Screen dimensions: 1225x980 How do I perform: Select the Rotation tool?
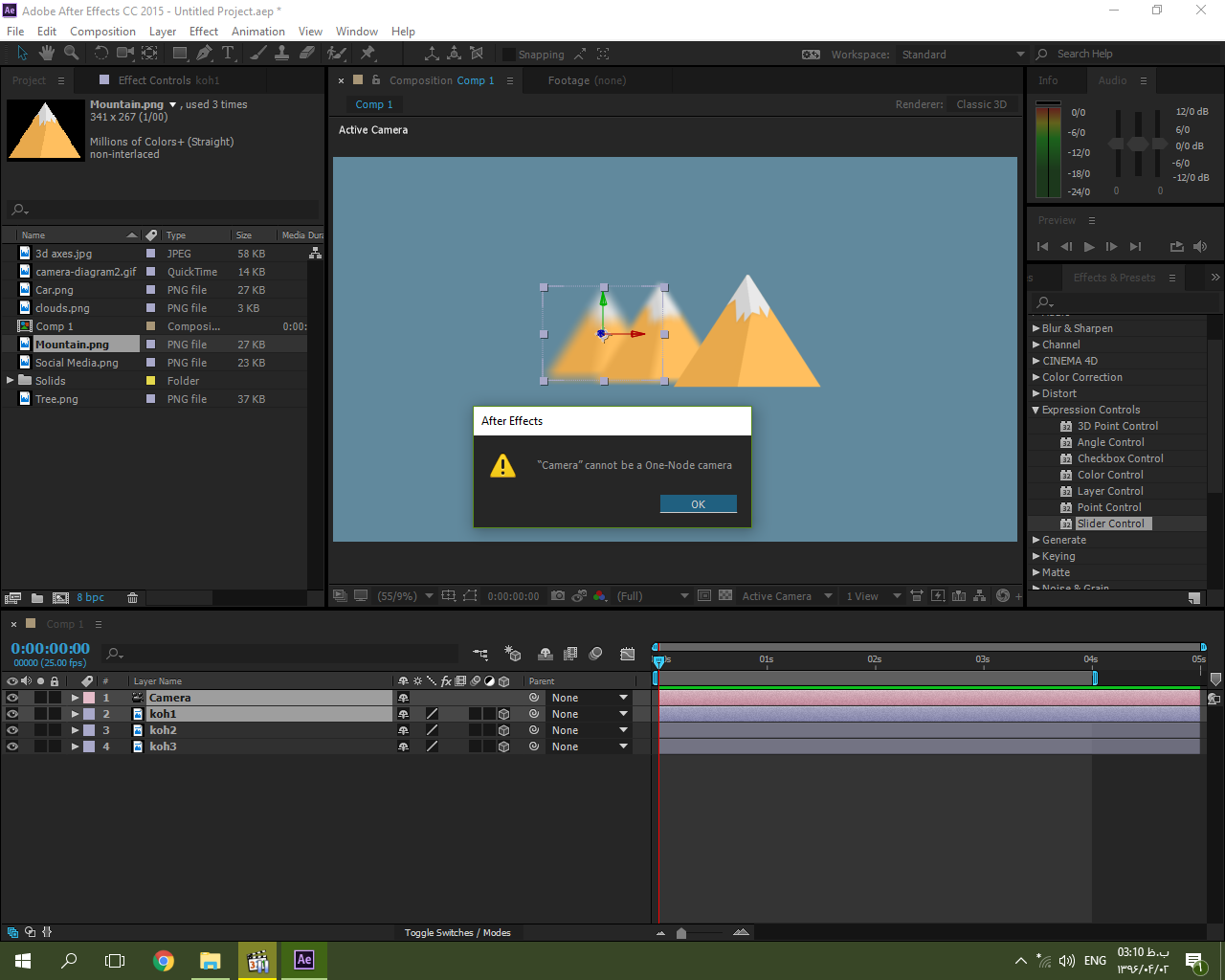click(100, 54)
